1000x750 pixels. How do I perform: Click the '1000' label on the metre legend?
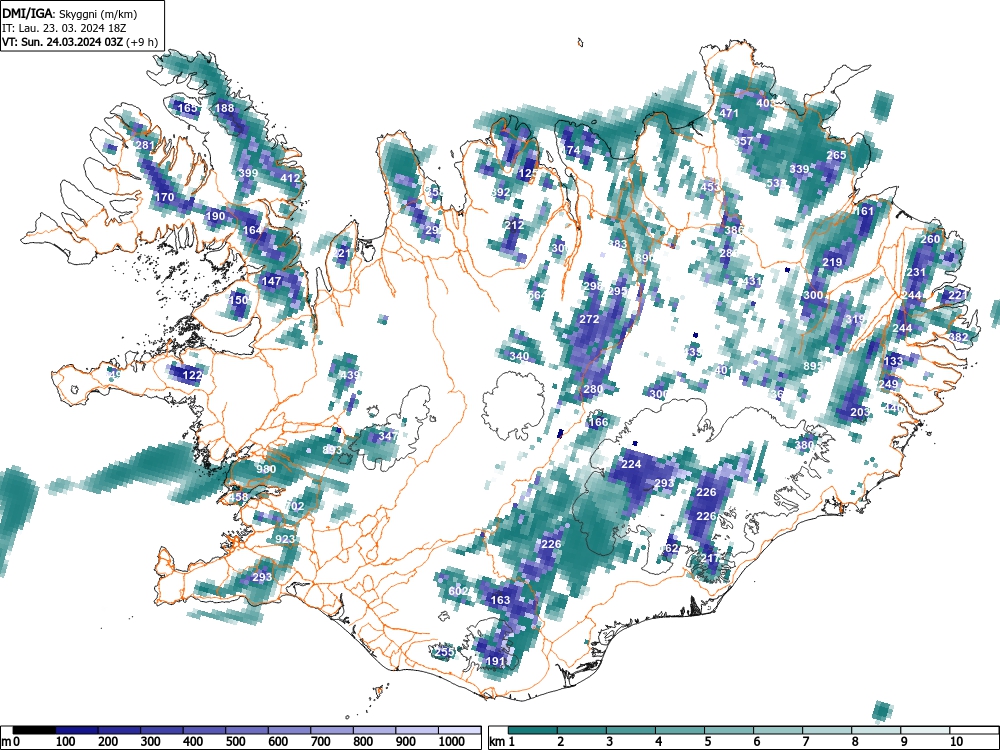coord(452,742)
